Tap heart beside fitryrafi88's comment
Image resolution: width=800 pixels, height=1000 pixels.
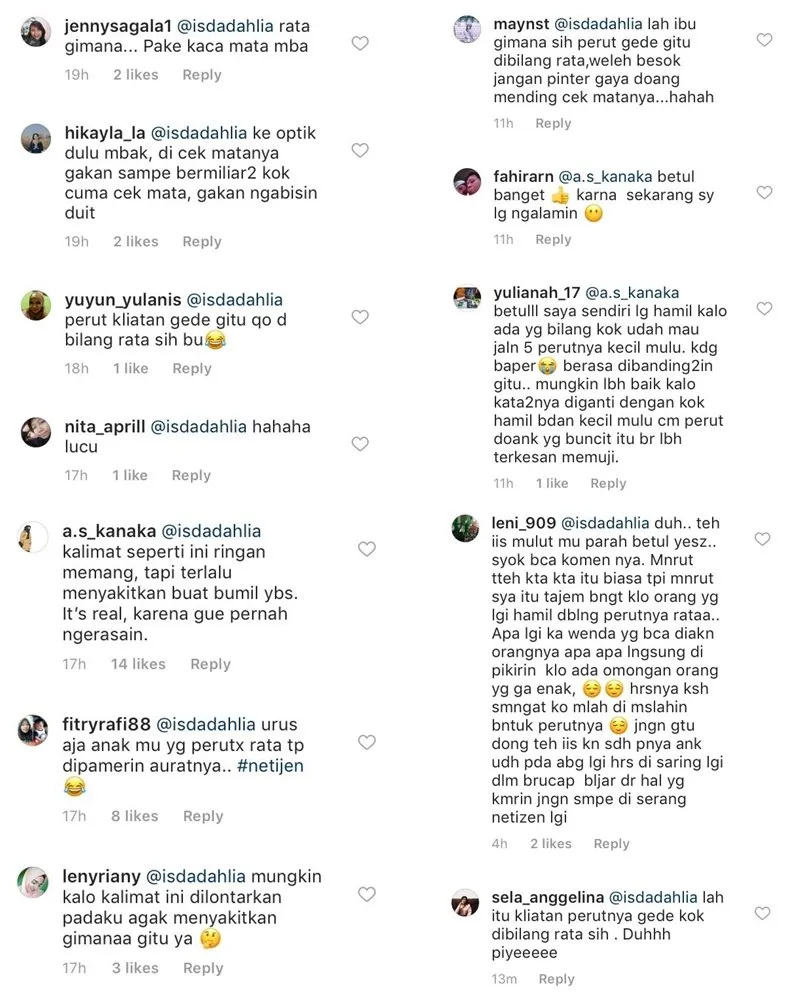[x=367, y=742]
